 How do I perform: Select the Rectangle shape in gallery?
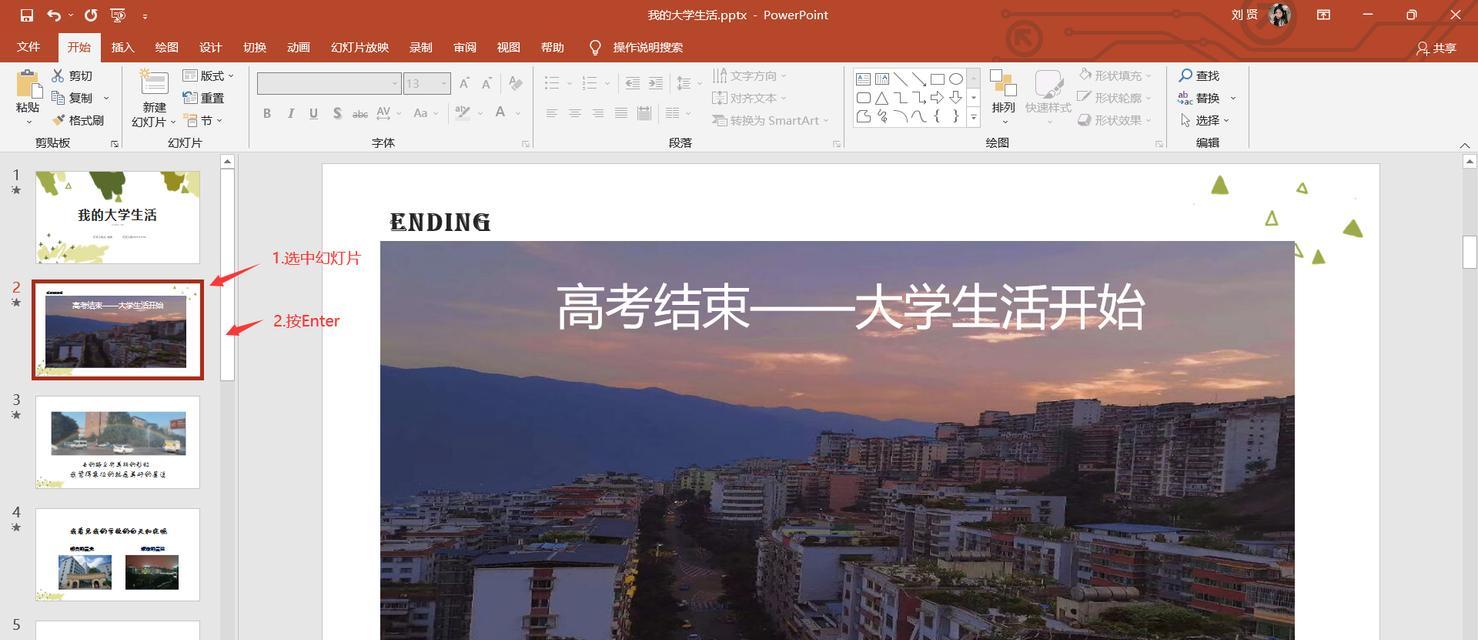(937, 79)
